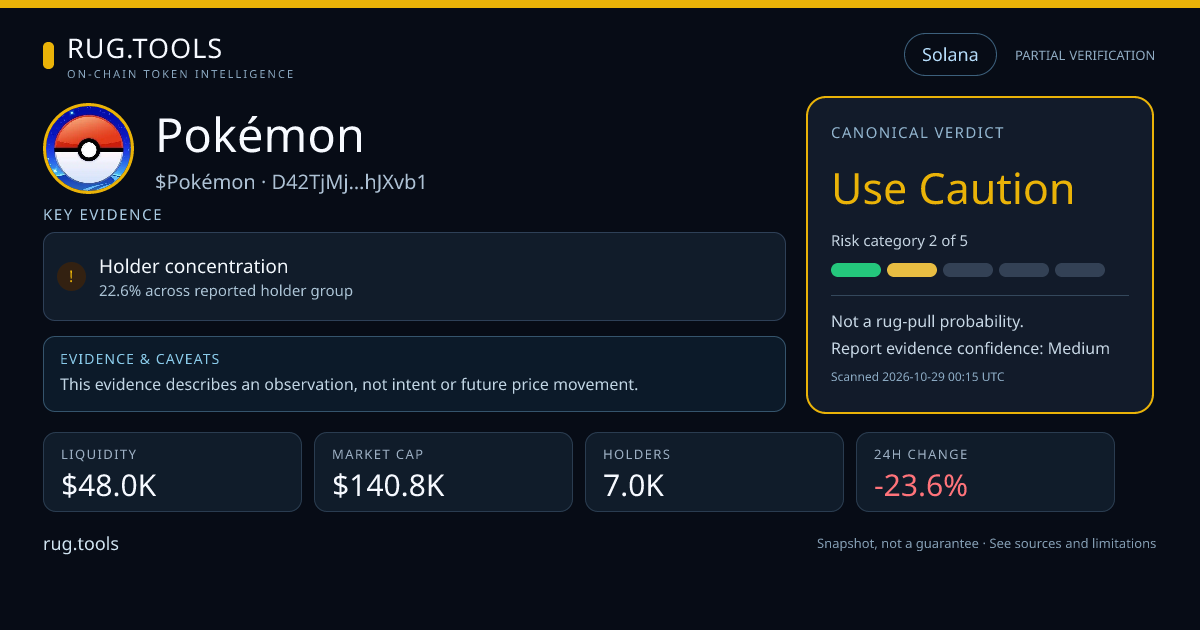Open the Evidence & Caveats panel
This screenshot has height=630, width=1200.
(414, 374)
